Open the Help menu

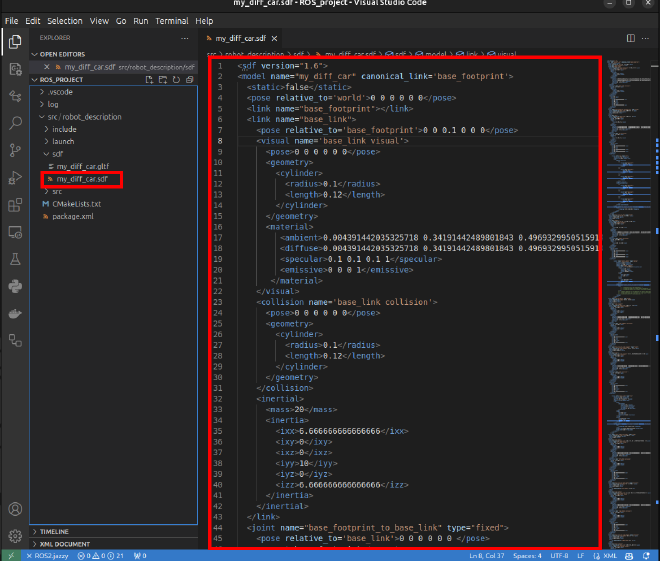204,21
